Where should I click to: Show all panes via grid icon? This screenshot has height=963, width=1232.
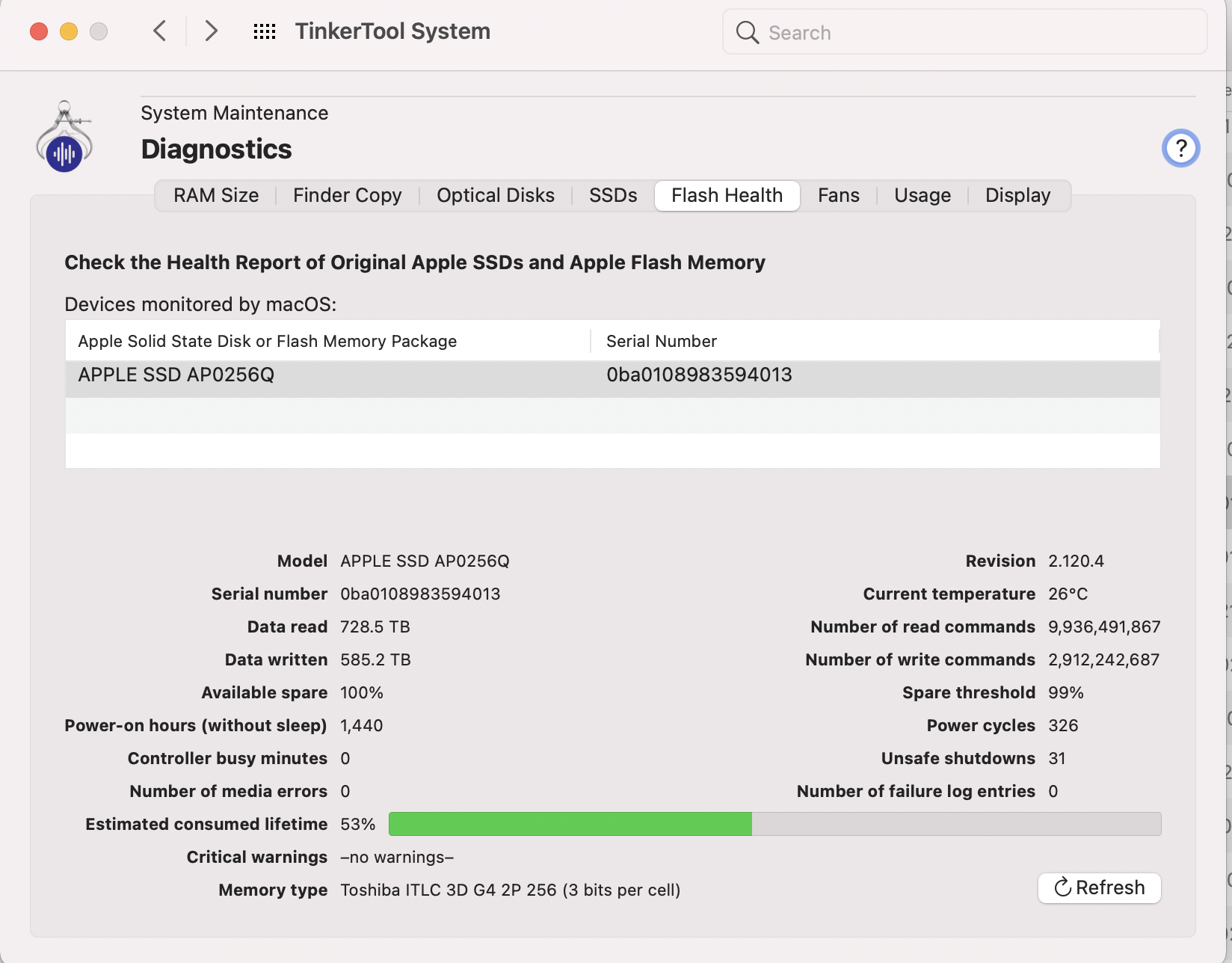265,31
